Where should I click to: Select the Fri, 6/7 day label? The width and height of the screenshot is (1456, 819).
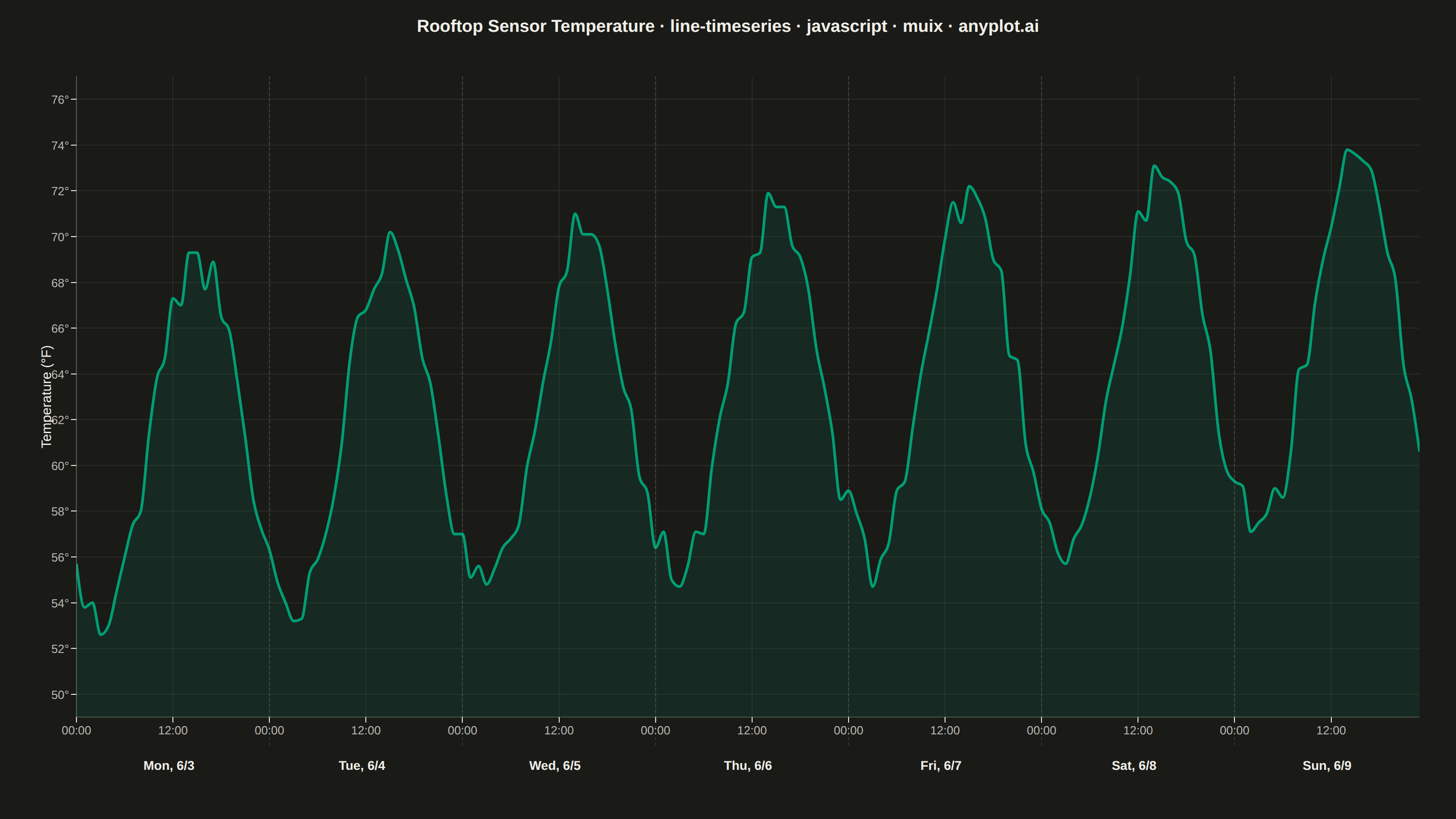coord(940,765)
